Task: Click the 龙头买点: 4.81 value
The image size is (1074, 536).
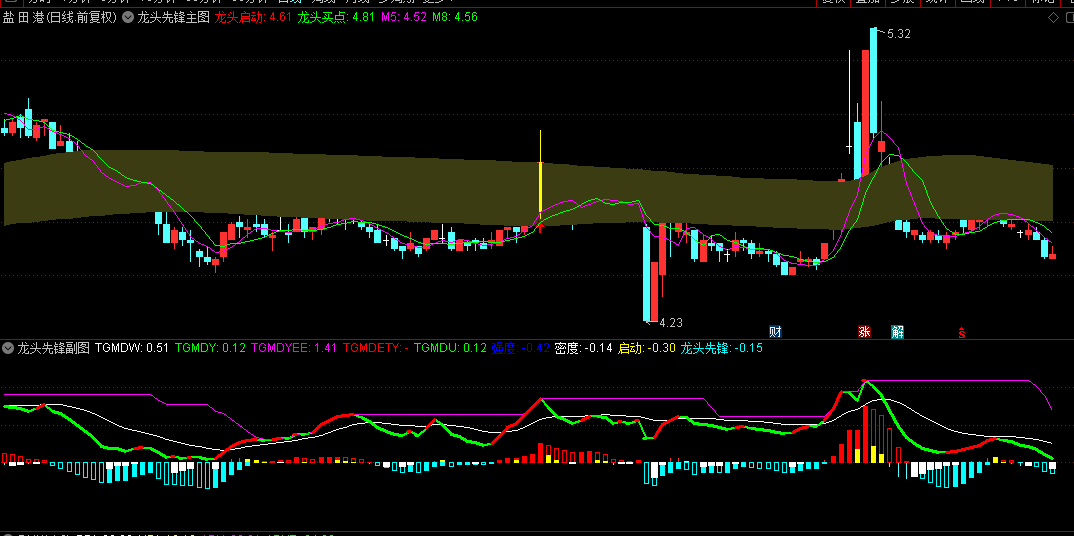Action: click(336, 18)
